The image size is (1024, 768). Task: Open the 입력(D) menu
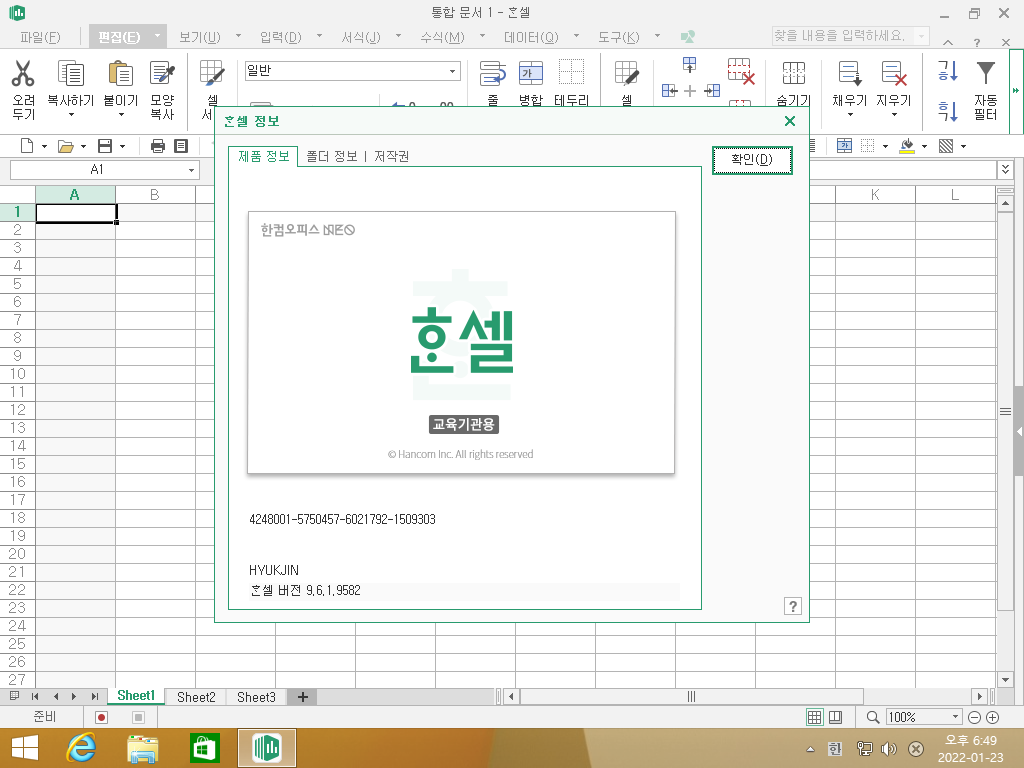pyautogui.click(x=281, y=37)
